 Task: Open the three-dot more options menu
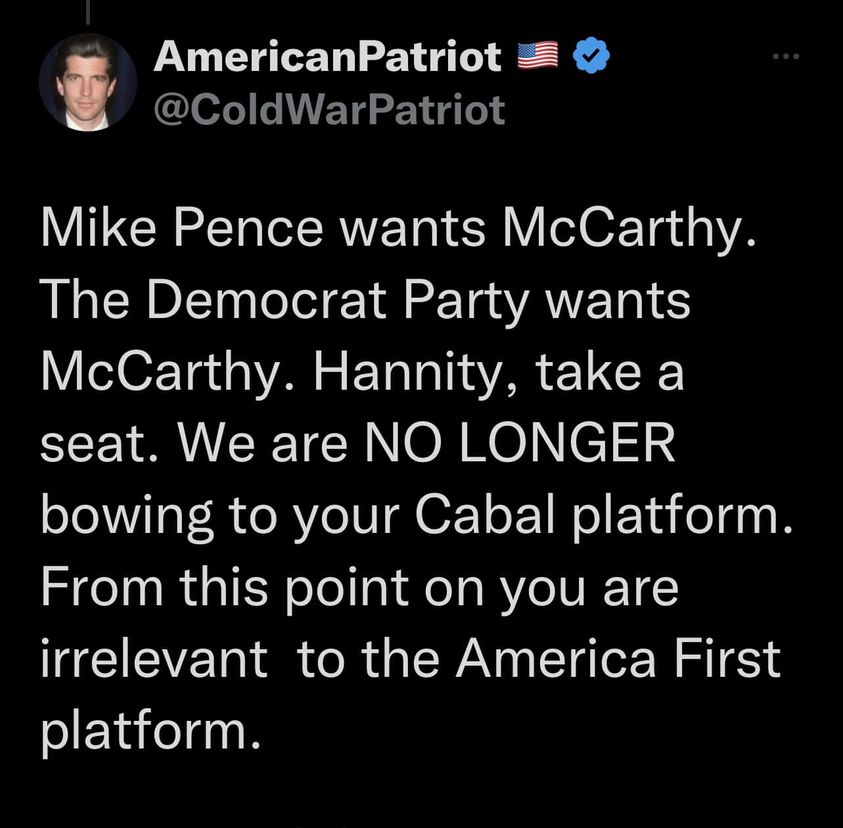pyautogui.click(x=792, y=56)
